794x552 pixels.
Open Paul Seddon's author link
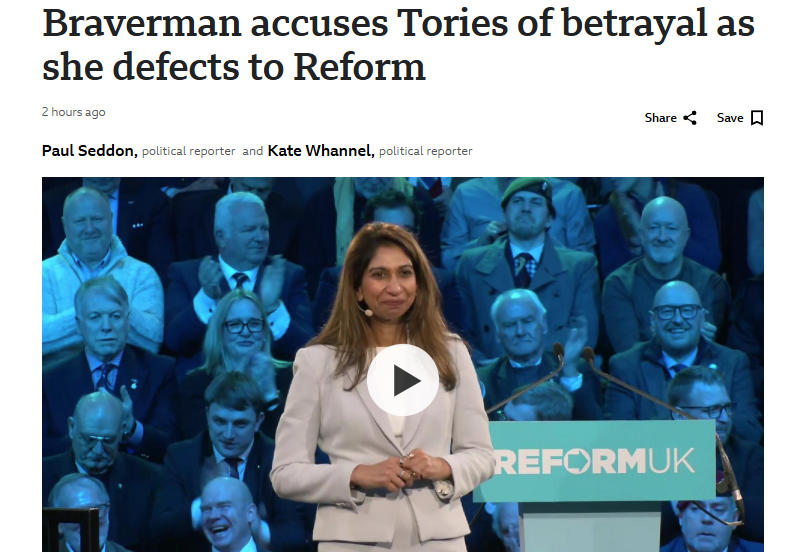(90, 151)
